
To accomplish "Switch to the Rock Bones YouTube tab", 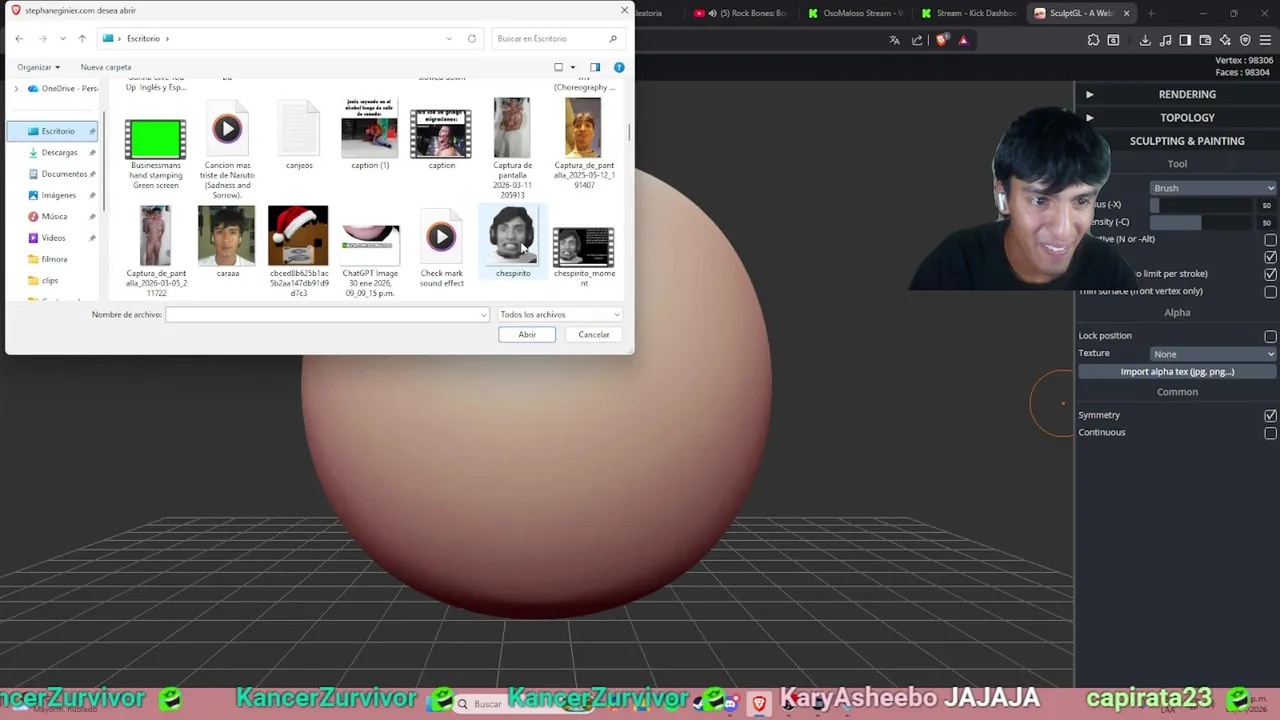I will point(740,13).
